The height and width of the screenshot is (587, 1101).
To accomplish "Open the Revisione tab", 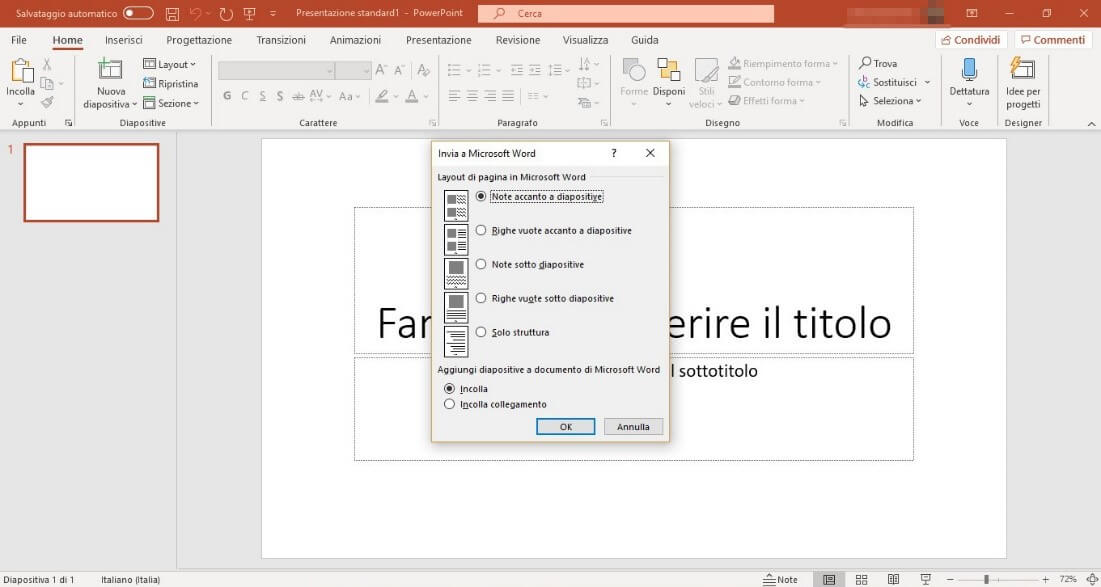I will 517,40.
